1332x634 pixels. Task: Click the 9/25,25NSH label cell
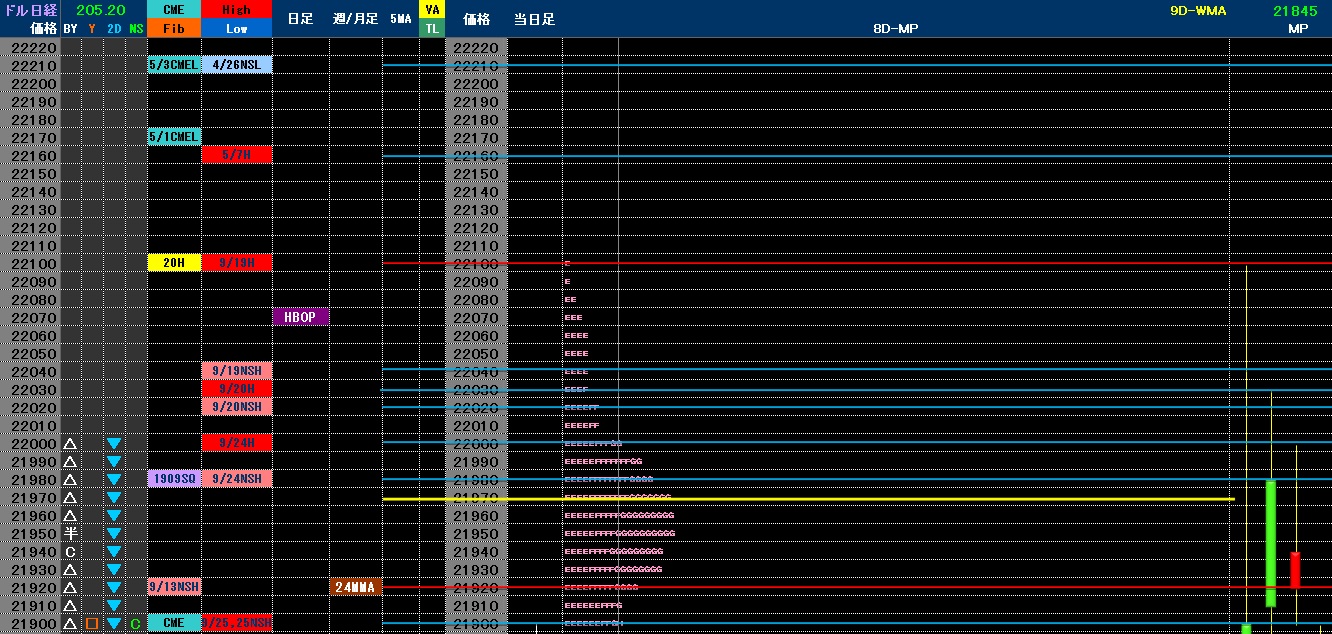236,623
